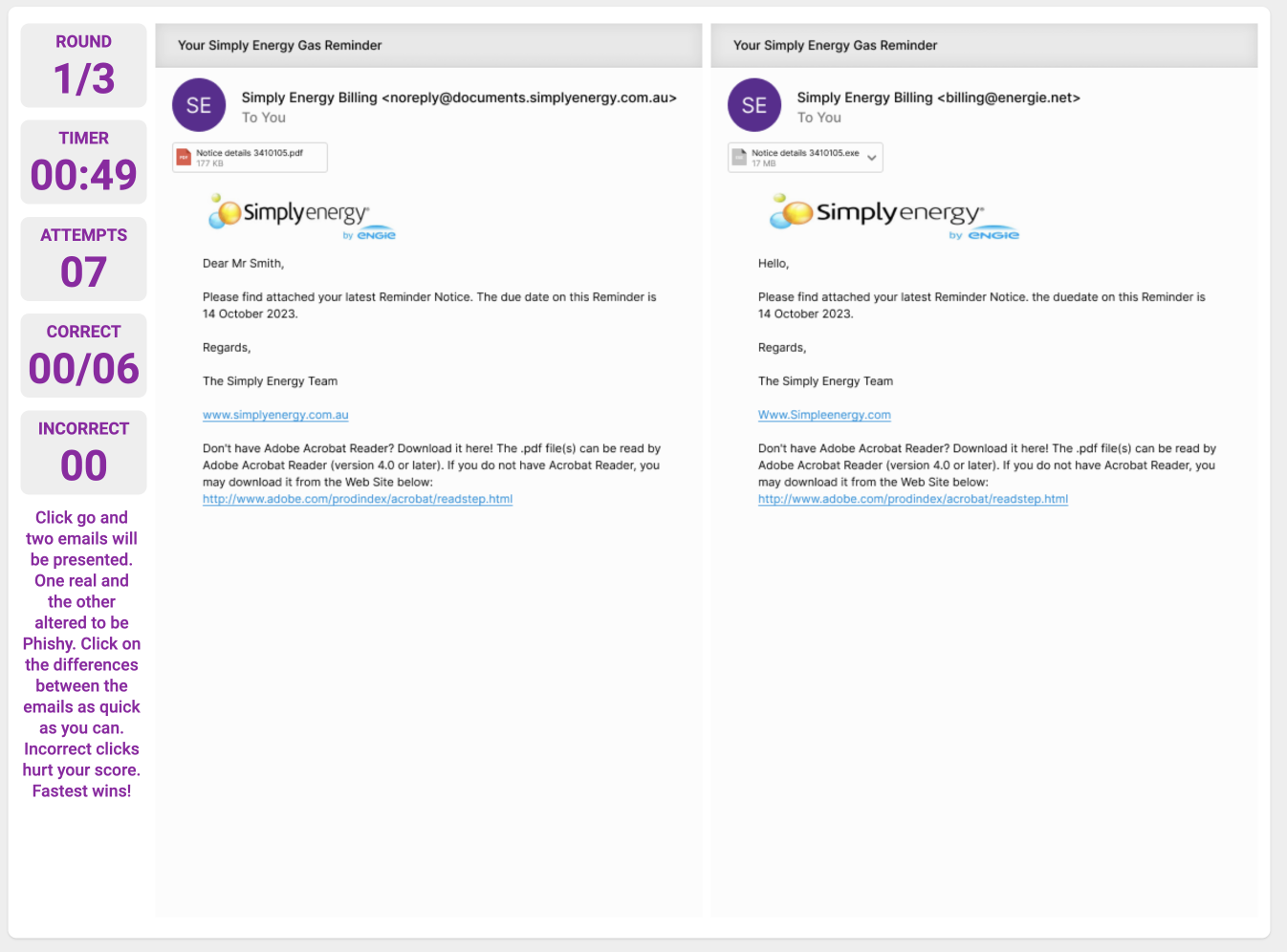Click the grey file icon of the .exe attachment
The width and height of the screenshot is (1287, 952).
739,158
